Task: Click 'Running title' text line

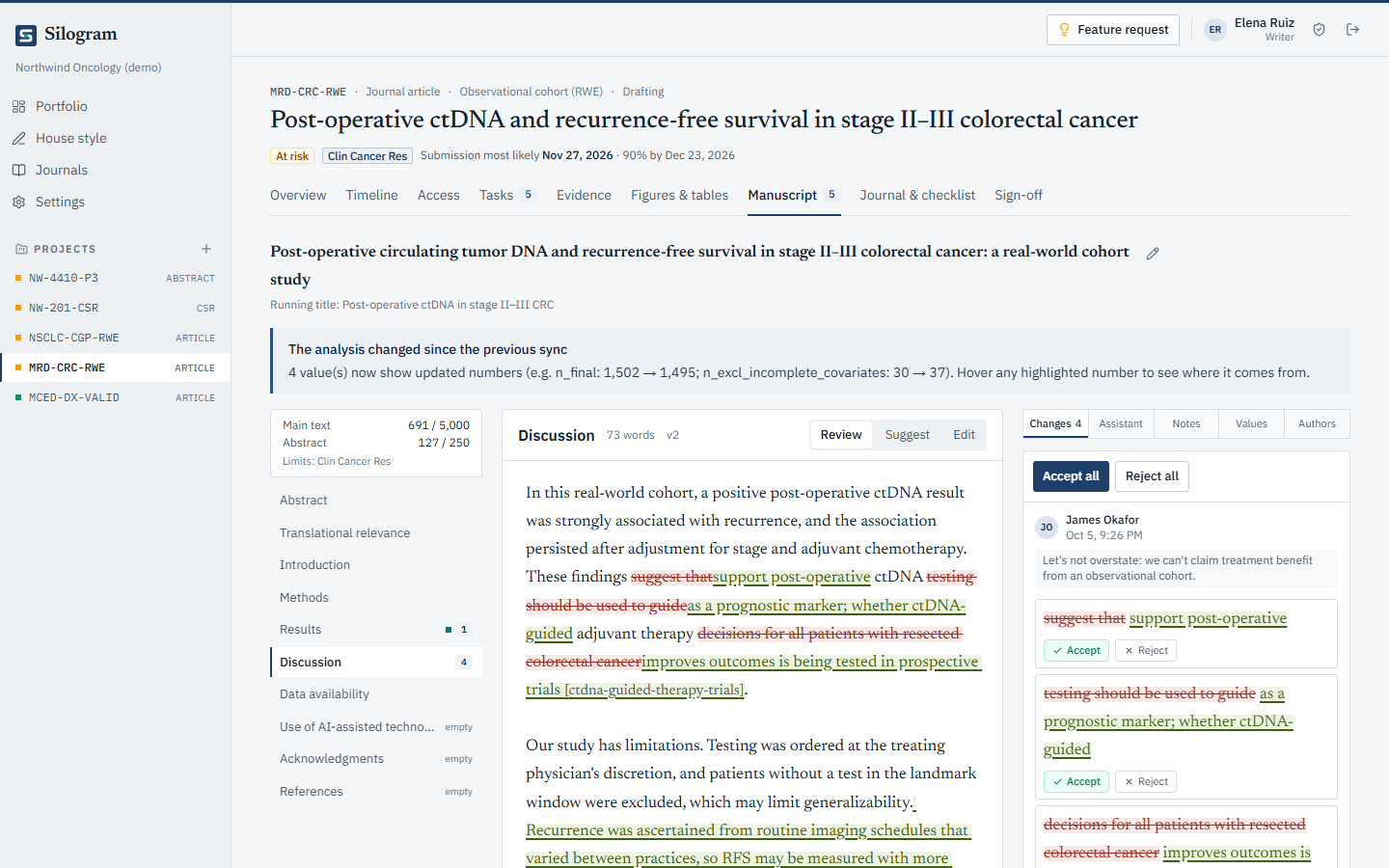Action: [412, 305]
